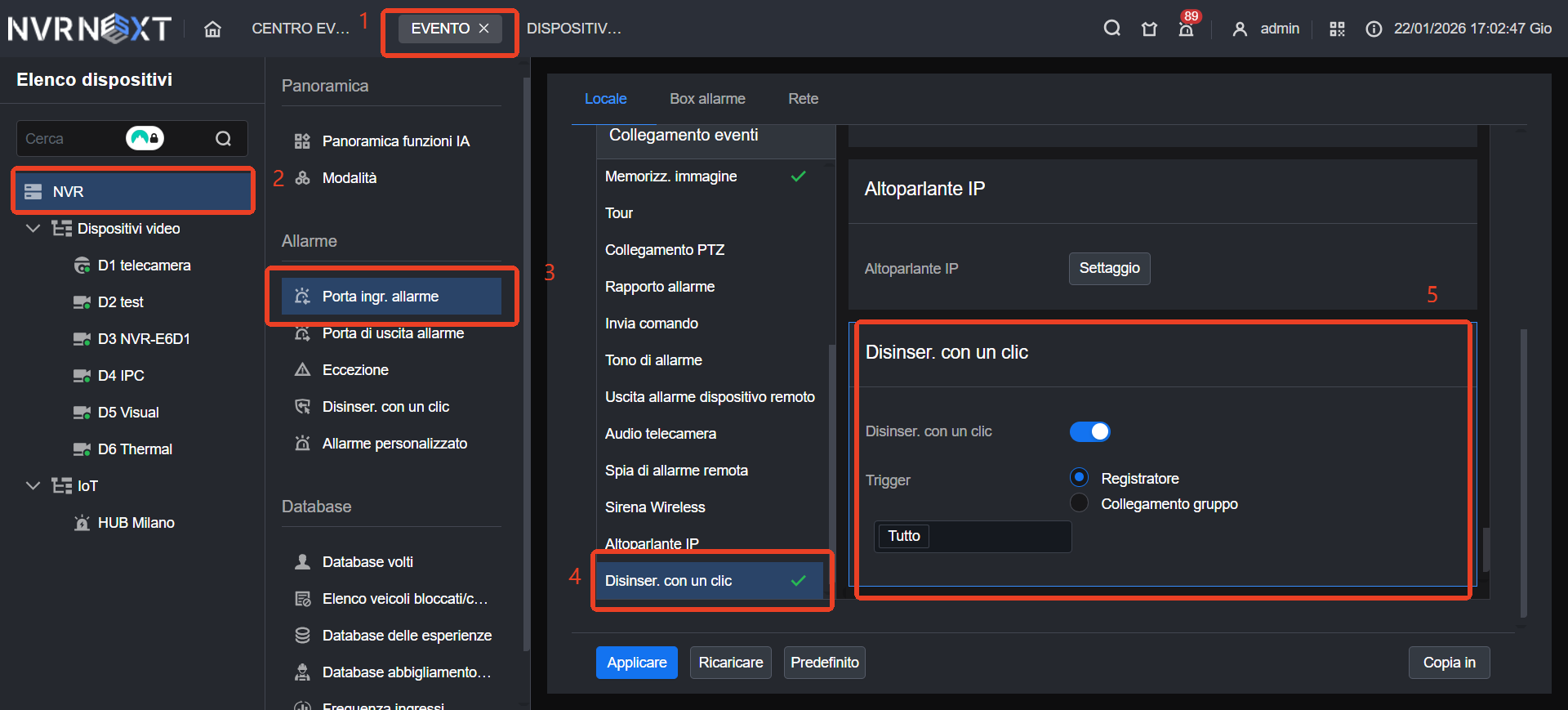This screenshot has width=1568, height=710.
Task: Select Invia comando linkage
Action: point(710,324)
